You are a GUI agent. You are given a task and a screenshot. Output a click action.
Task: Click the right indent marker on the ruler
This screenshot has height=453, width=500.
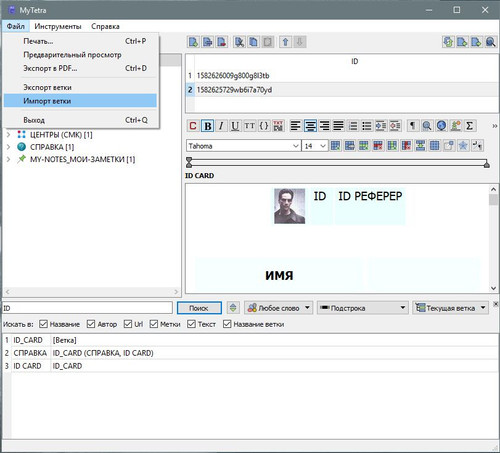point(487,164)
